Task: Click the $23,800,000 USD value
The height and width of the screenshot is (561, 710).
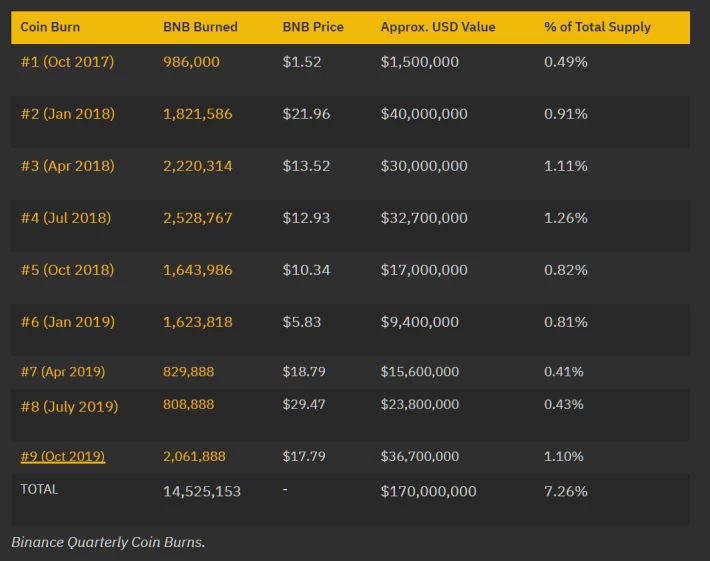Action: pos(420,404)
